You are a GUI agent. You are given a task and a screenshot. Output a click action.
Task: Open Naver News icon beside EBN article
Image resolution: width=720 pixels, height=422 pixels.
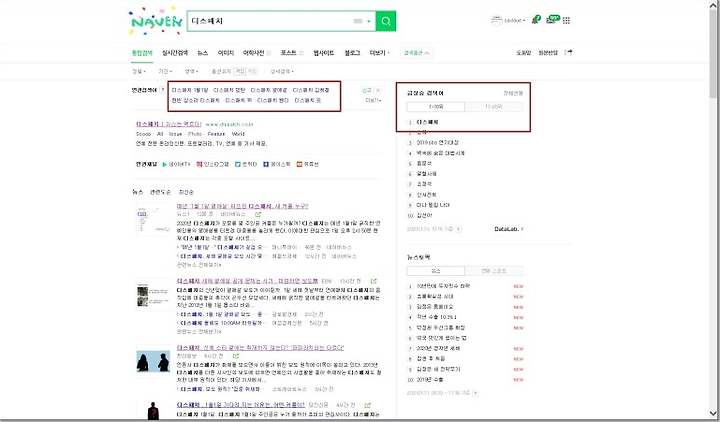click(x=373, y=281)
